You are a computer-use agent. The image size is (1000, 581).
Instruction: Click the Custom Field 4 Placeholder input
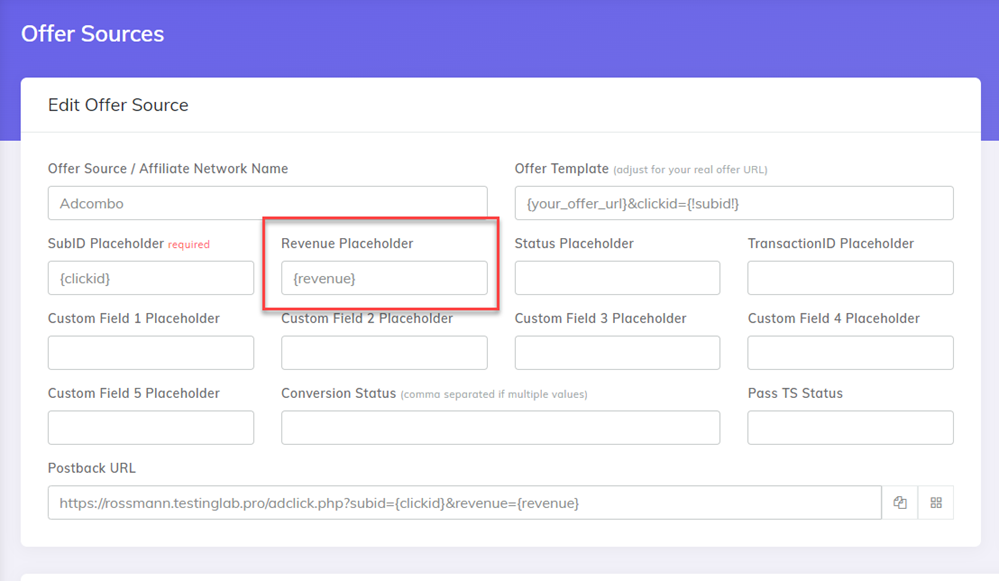(850, 353)
